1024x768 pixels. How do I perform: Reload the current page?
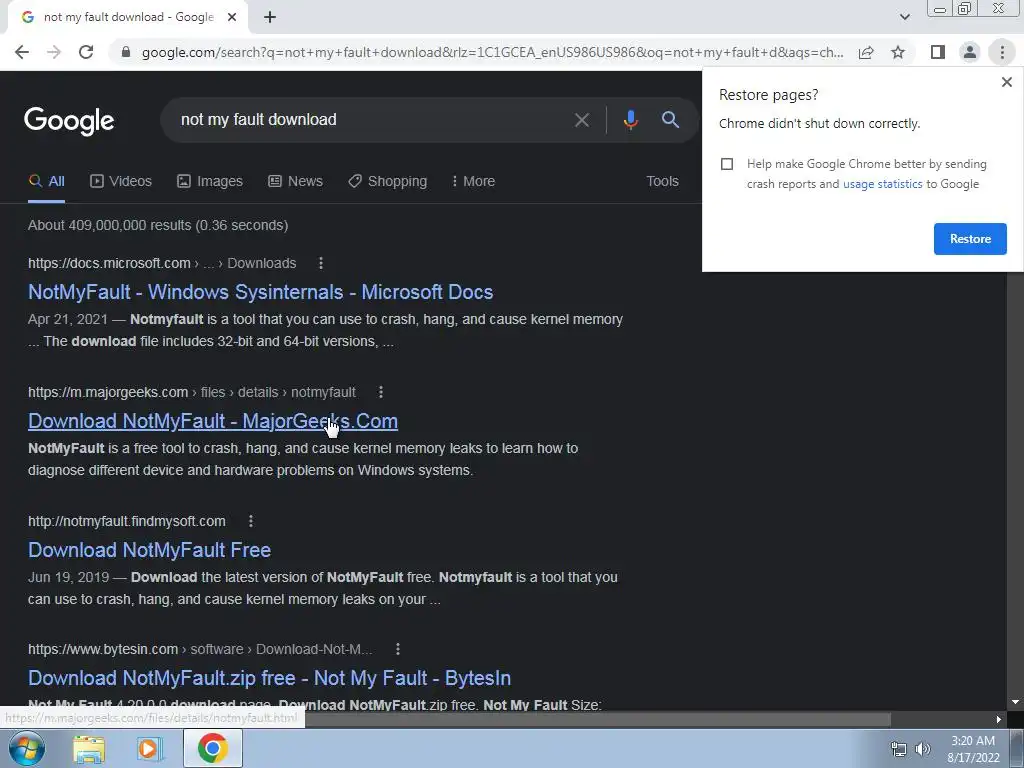click(86, 52)
